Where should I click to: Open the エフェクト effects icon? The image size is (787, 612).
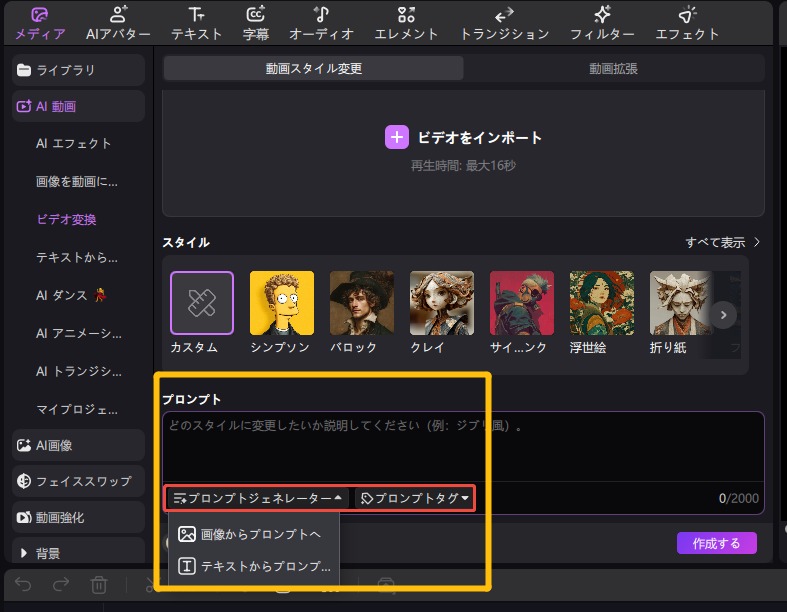pos(687,15)
